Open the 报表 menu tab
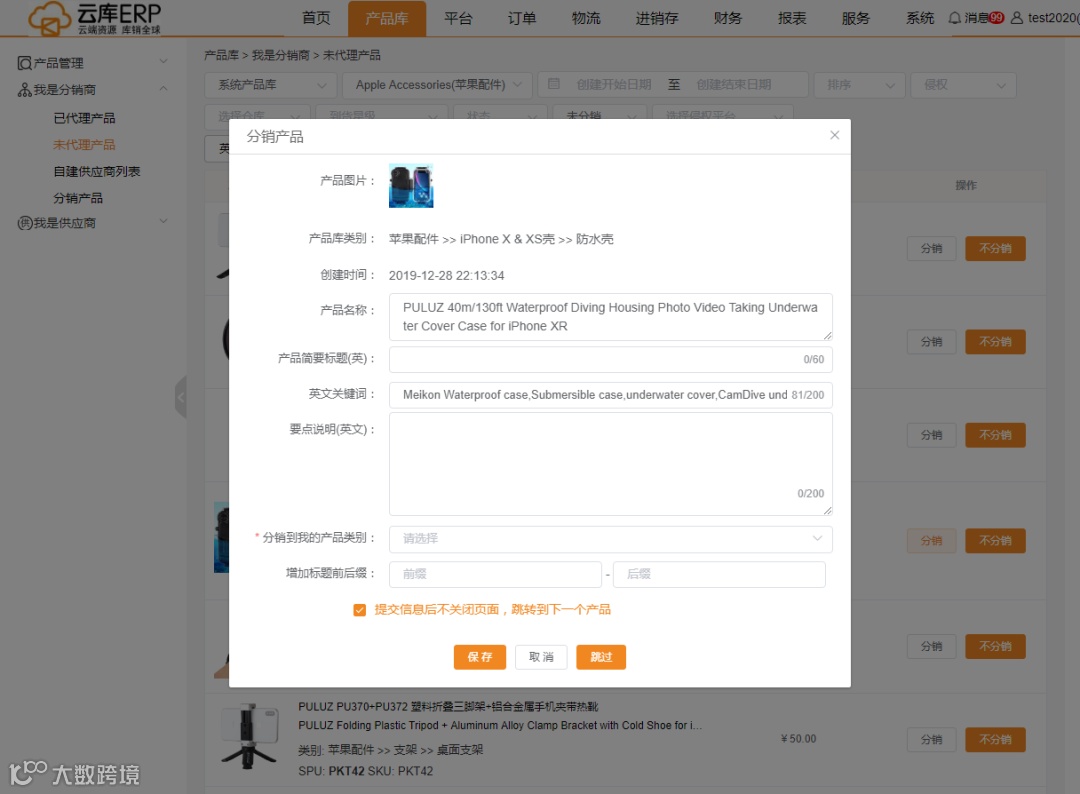Viewport: 1080px width, 794px height. point(791,18)
